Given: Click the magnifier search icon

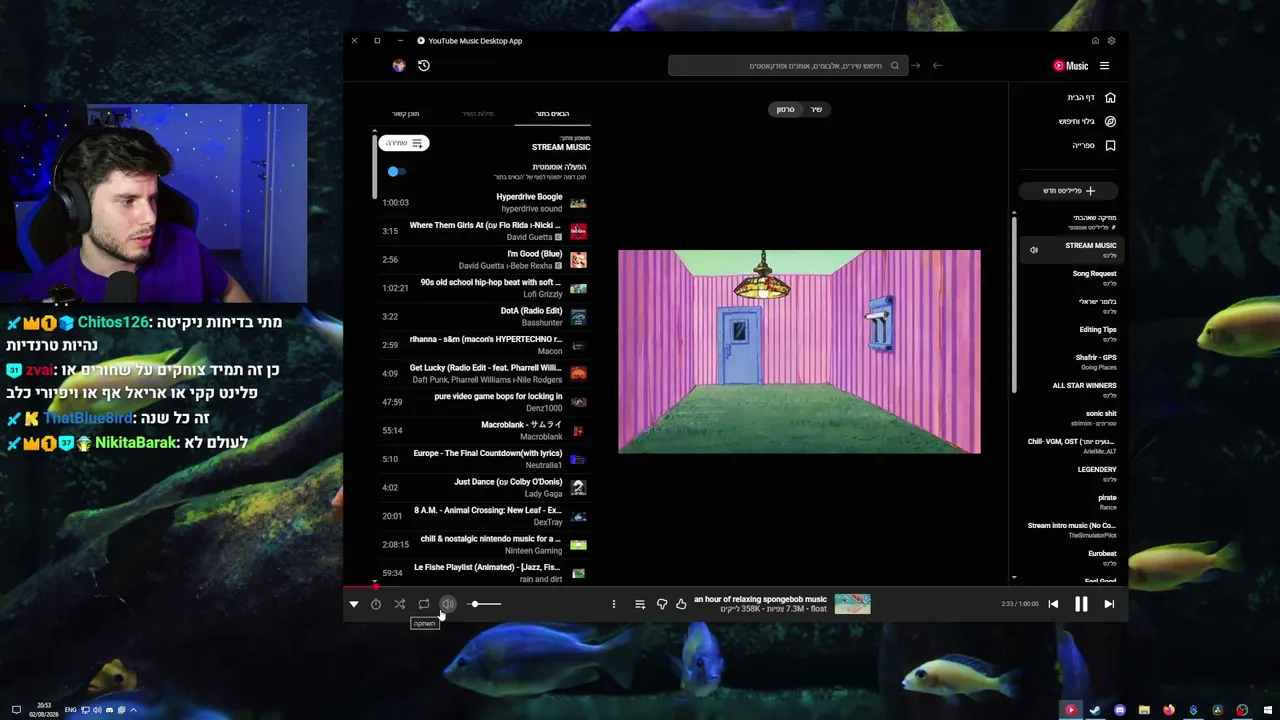Looking at the screenshot, I should tap(895, 66).
